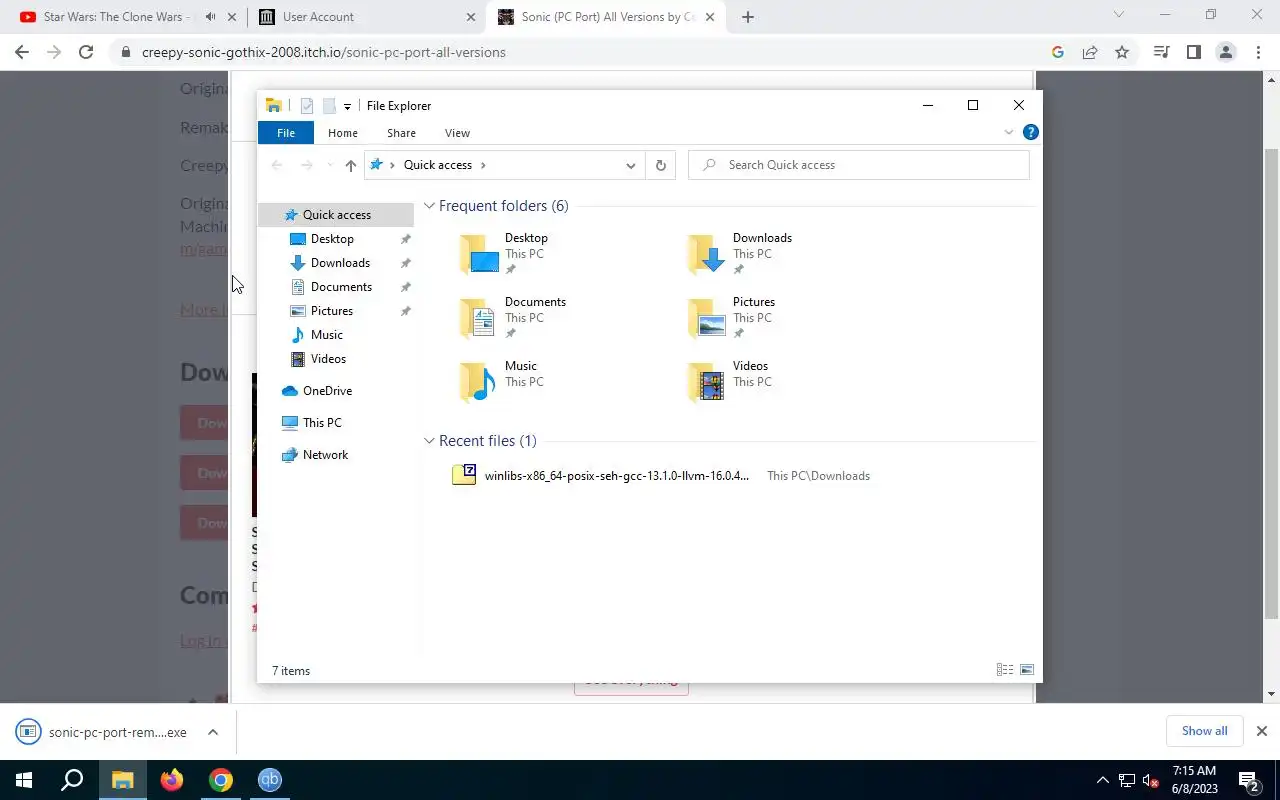Screen dimensions: 1280x800
Task: Select Pictures in the navigation pane
Action: pyautogui.click(x=331, y=311)
